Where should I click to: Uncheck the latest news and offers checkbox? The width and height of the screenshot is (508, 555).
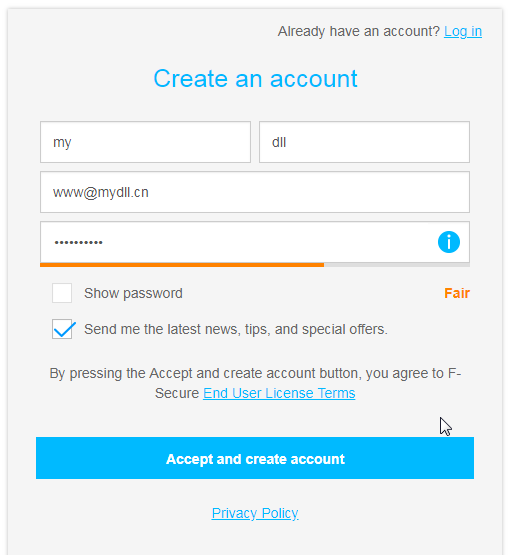click(62, 329)
